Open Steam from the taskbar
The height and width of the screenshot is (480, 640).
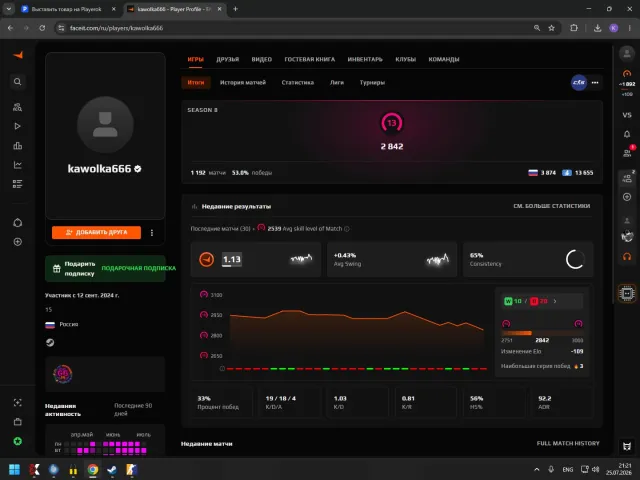coord(112,469)
